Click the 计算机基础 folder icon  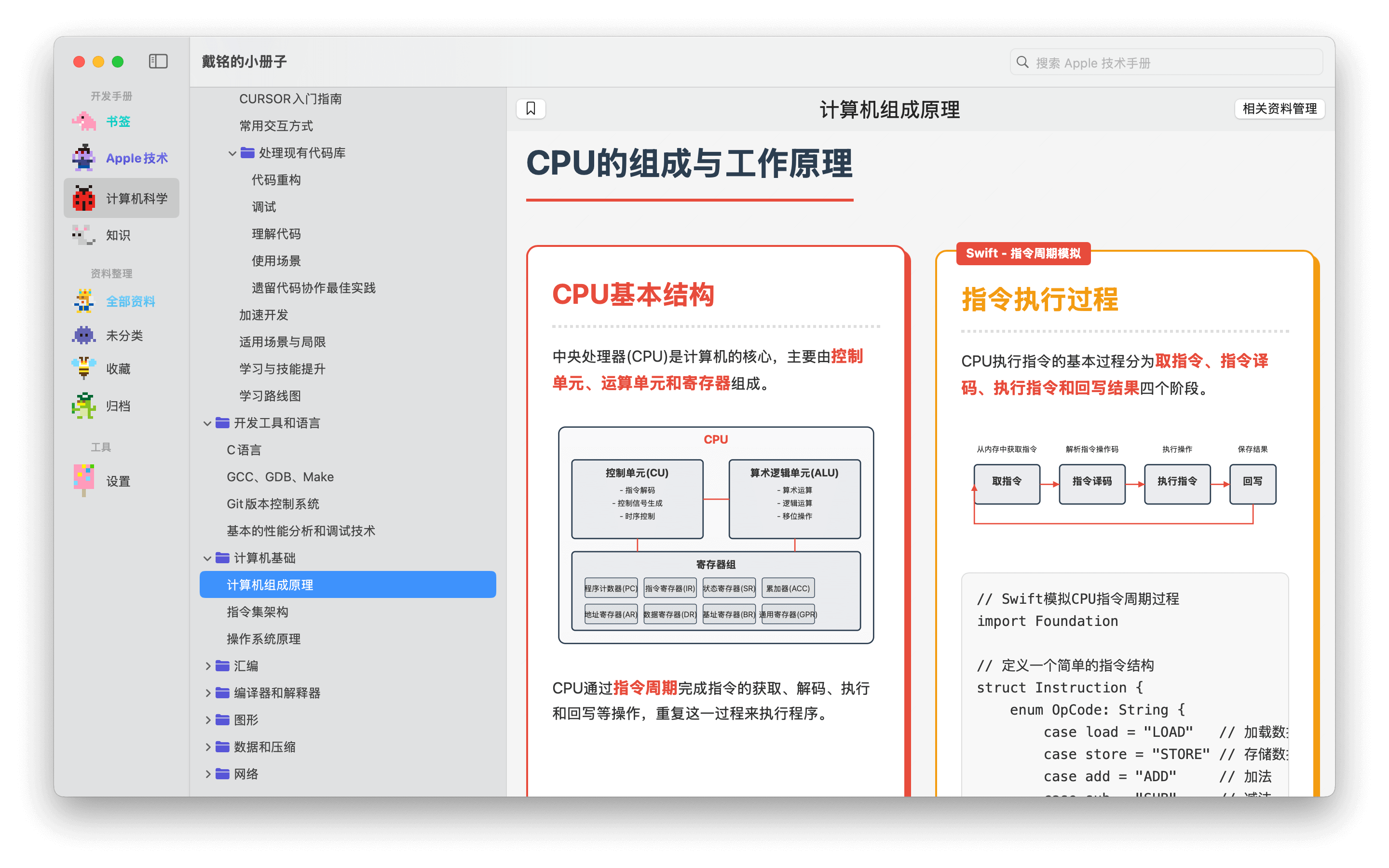click(222, 558)
